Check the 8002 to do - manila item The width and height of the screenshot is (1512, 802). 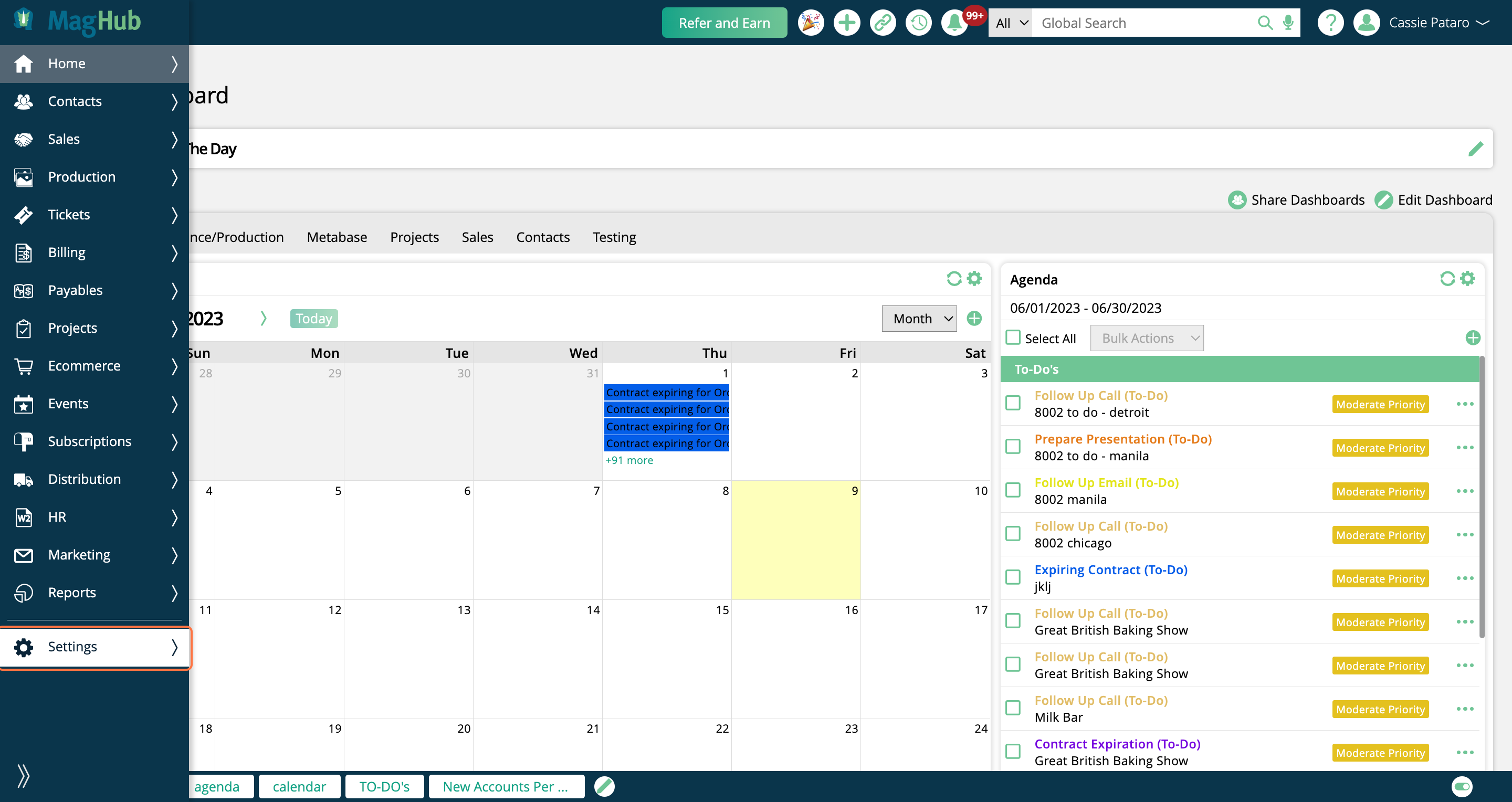click(1013, 447)
